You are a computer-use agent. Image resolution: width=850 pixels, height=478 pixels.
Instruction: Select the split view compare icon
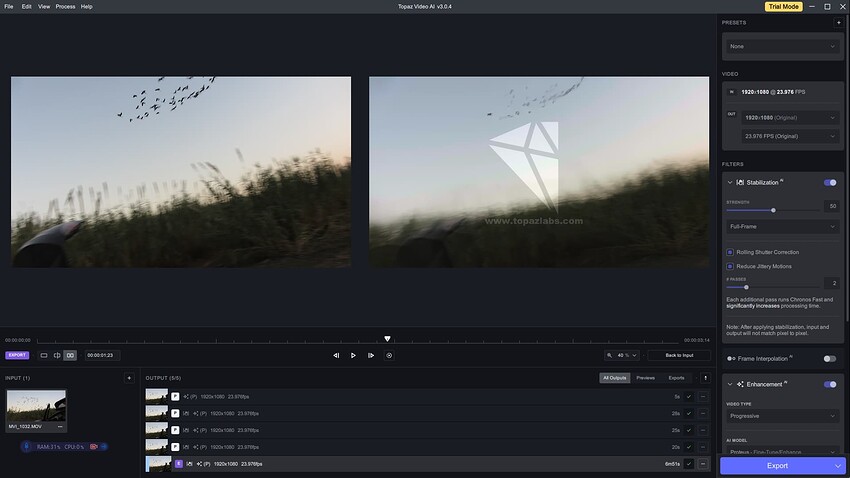tap(57, 355)
